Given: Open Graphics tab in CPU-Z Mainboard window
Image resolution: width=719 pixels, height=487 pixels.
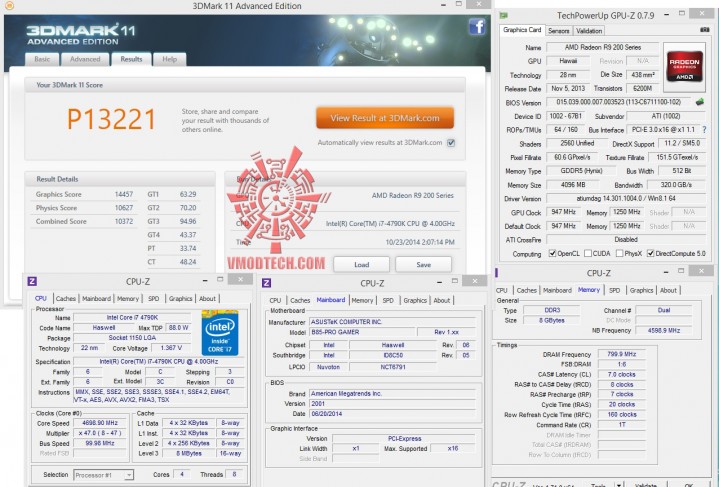Looking at the screenshot, I should (x=415, y=300).
